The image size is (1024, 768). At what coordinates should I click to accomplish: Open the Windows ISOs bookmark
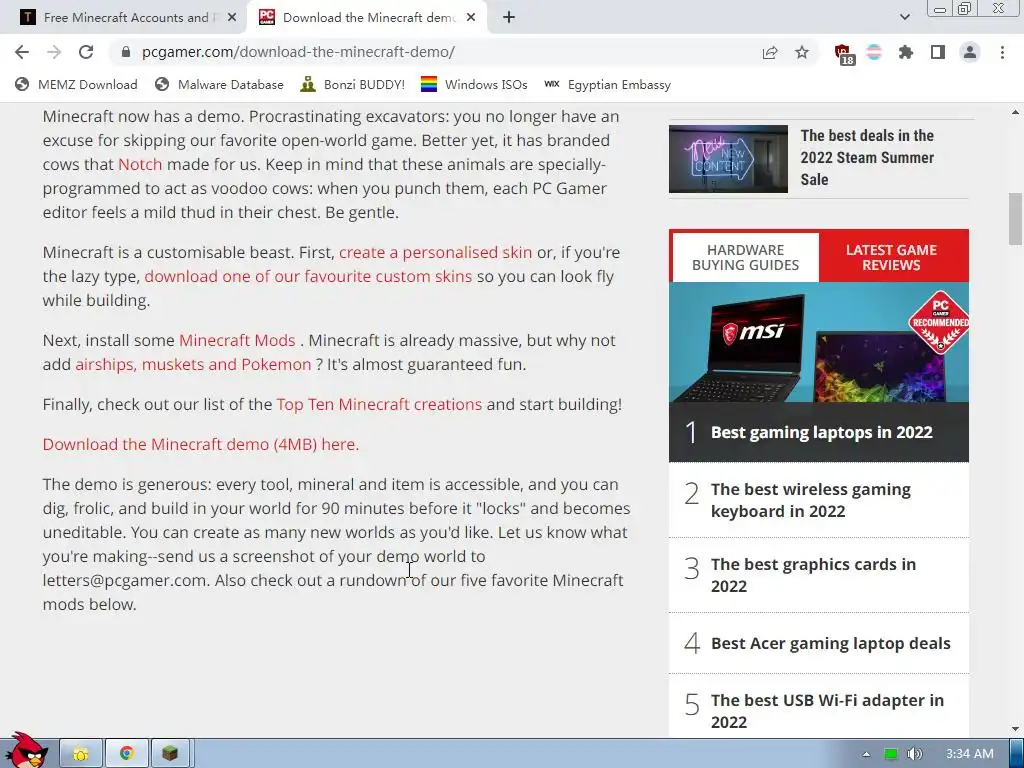coord(474,85)
